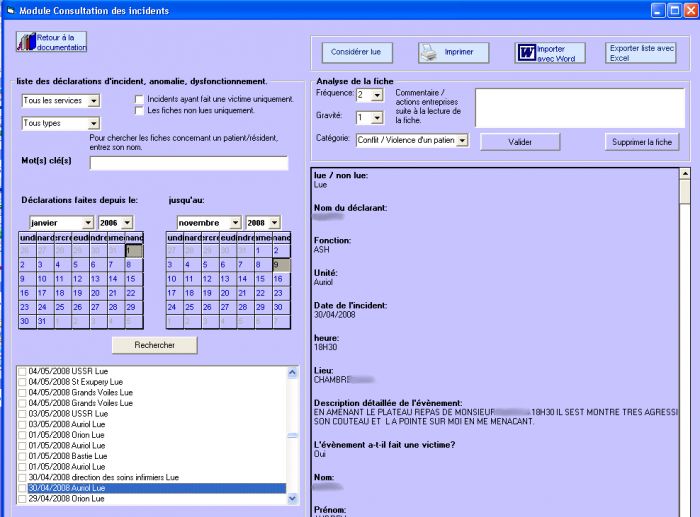The image size is (700, 517).
Task: Open the Tous les services dropdown
Action: 93,101
